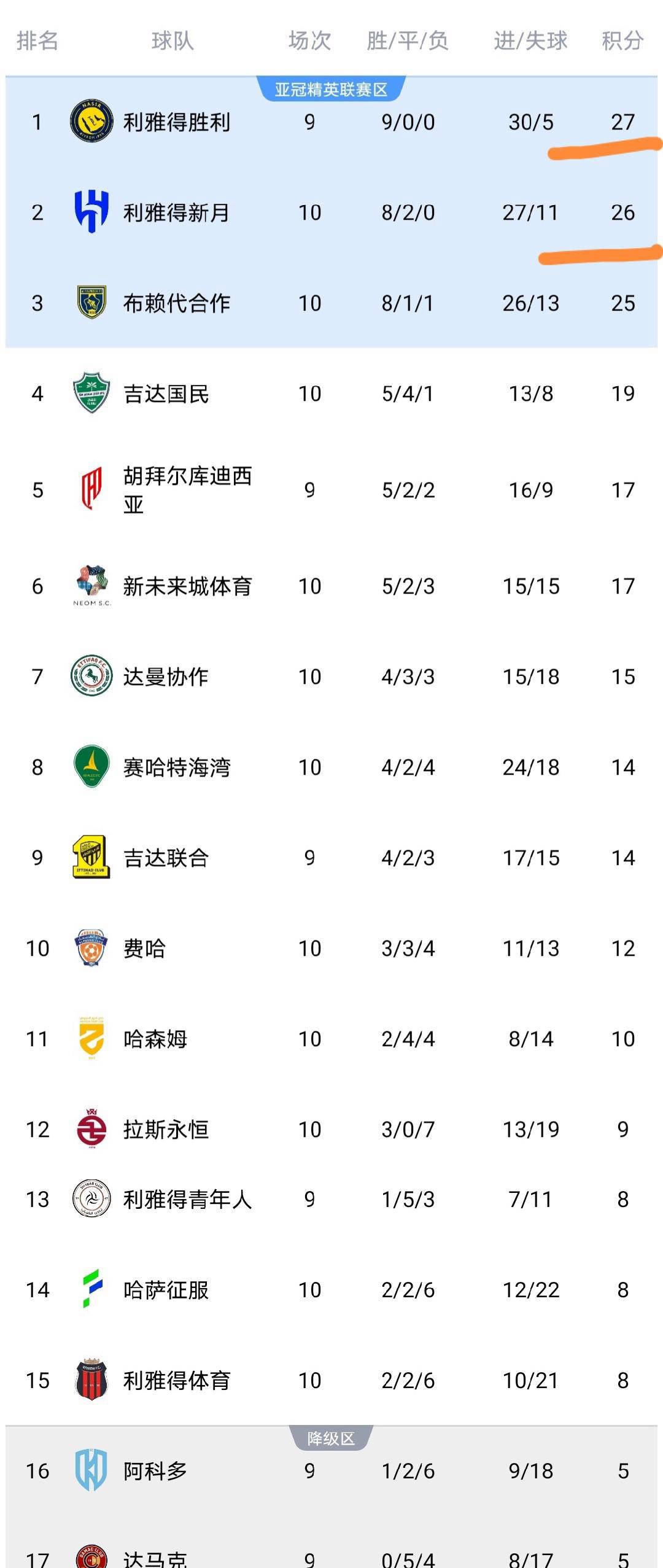This screenshot has height=1568, width=663.
Task: Tap the 进/失球 column header
Action: (530, 41)
